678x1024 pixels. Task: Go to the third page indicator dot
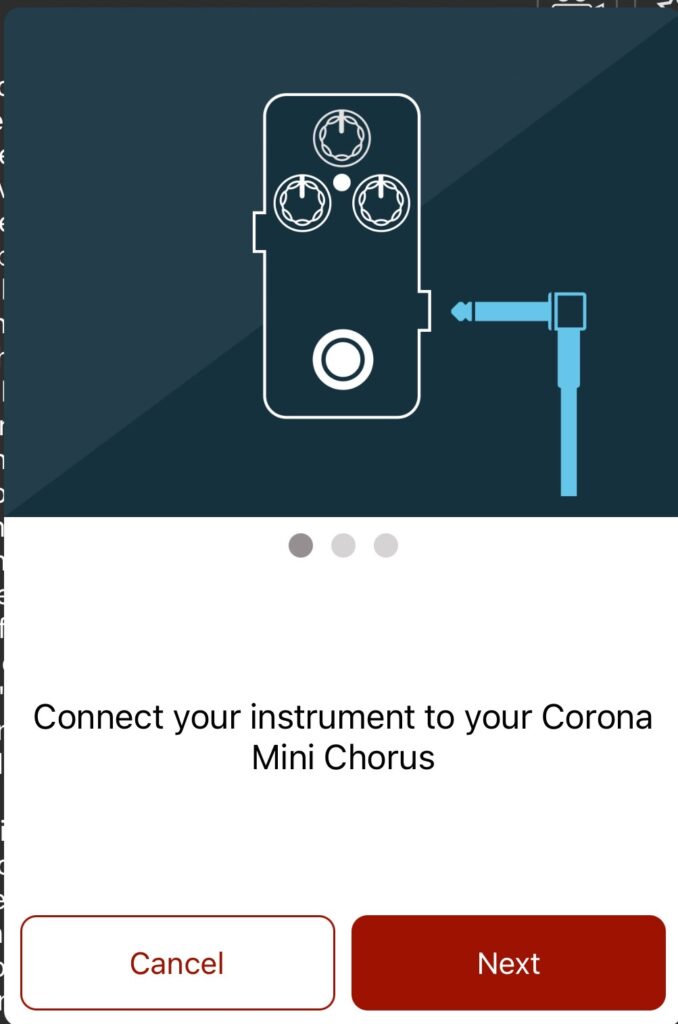coord(386,545)
